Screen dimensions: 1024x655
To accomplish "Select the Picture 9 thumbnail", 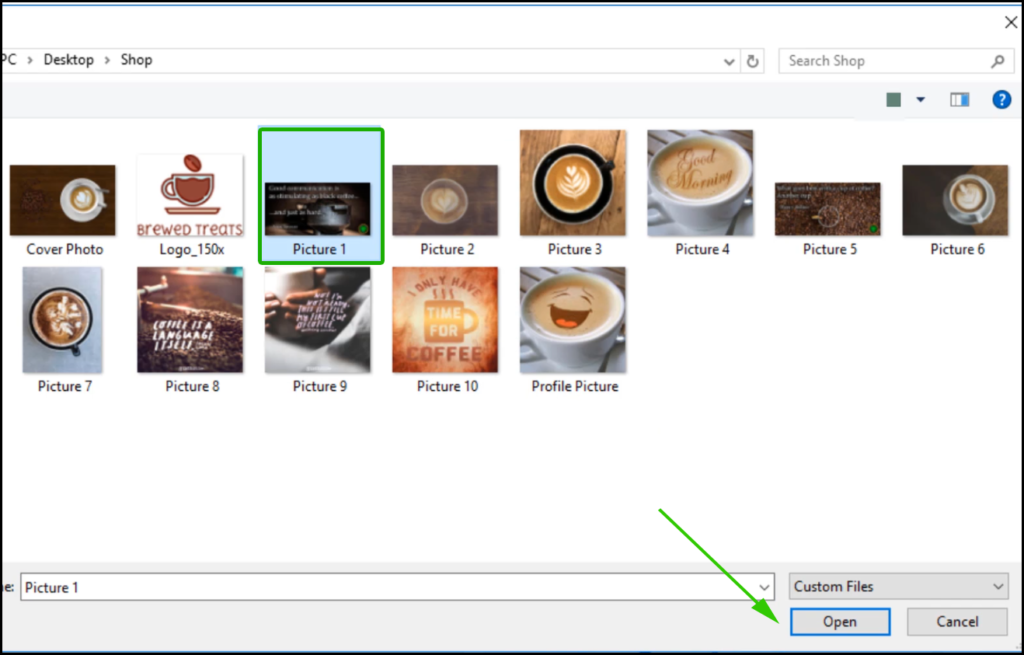I will point(317,319).
